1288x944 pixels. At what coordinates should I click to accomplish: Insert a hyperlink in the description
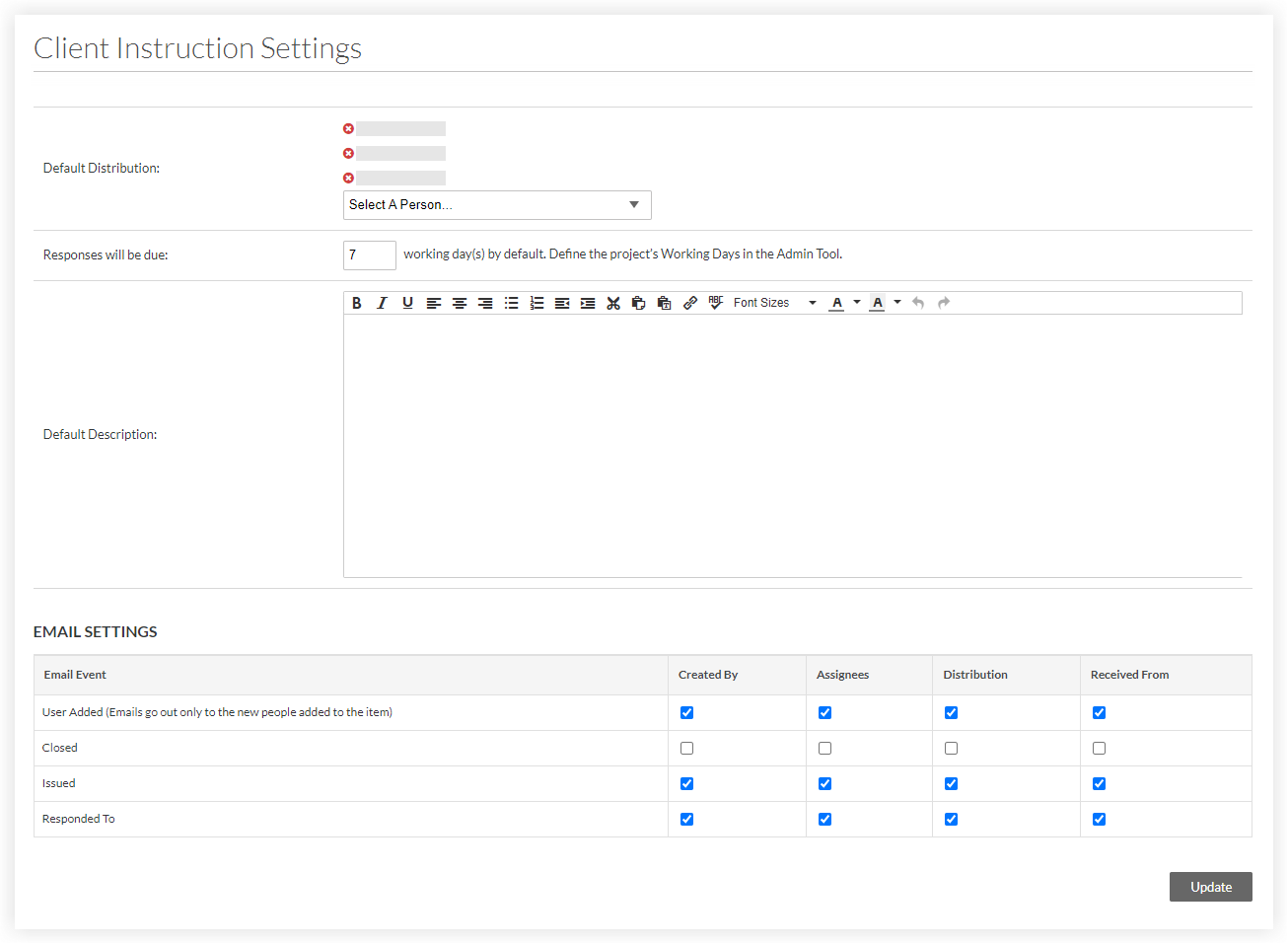(x=690, y=303)
